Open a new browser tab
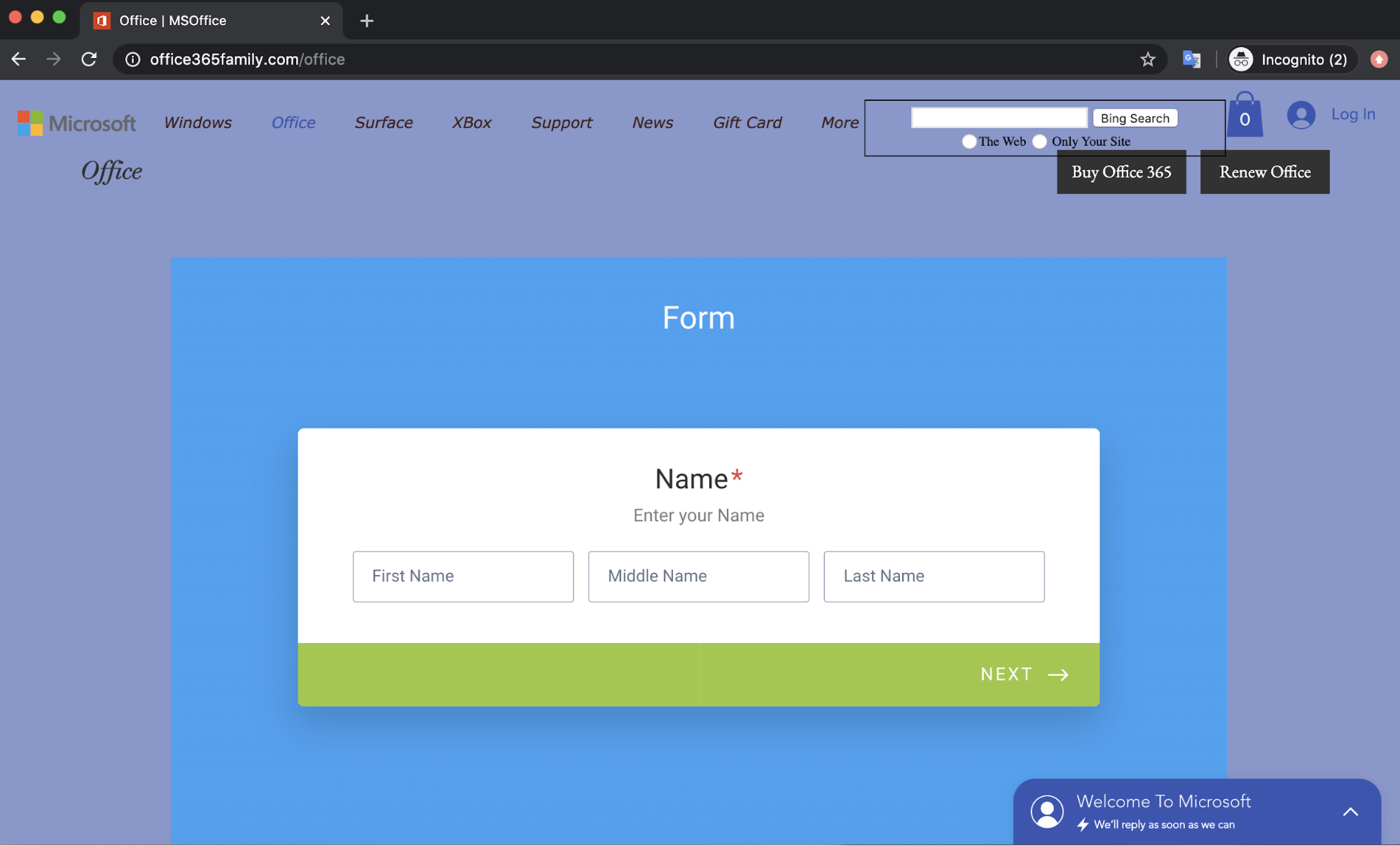This screenshot has height=846, width=1400. 366,21
